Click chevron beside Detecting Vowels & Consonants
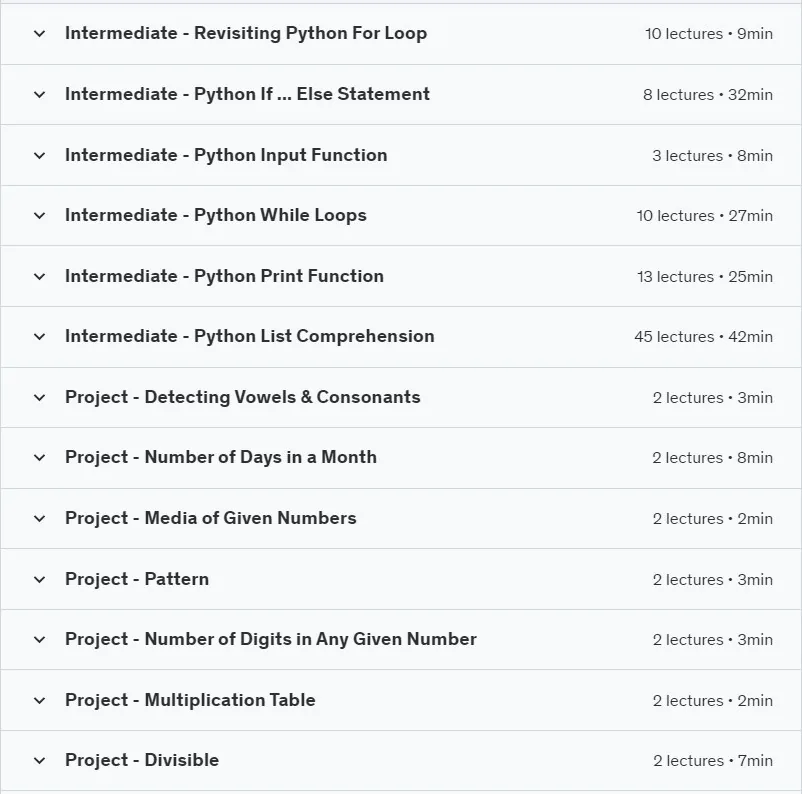The height and width of the screenshot is (794, 802). click(x=39, y=398)
